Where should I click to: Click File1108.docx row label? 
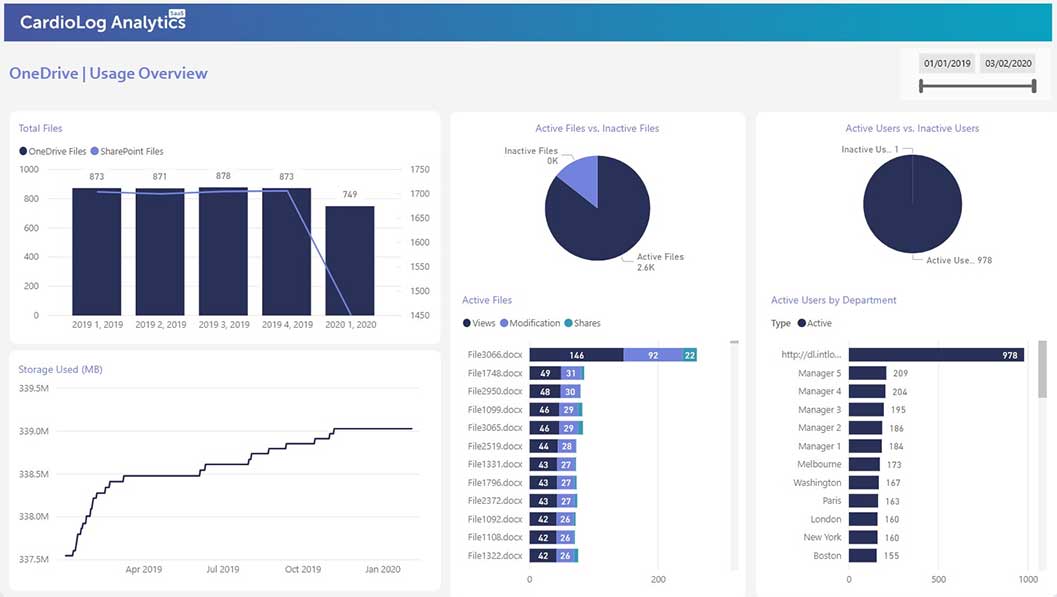(495, 537)
